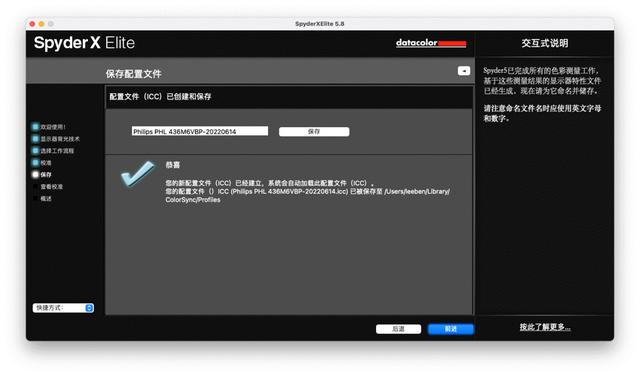The height and width of the screenshot is (375, 640).
Task: Click the Spyder X Elite logo title
Action: pos(84,43)
